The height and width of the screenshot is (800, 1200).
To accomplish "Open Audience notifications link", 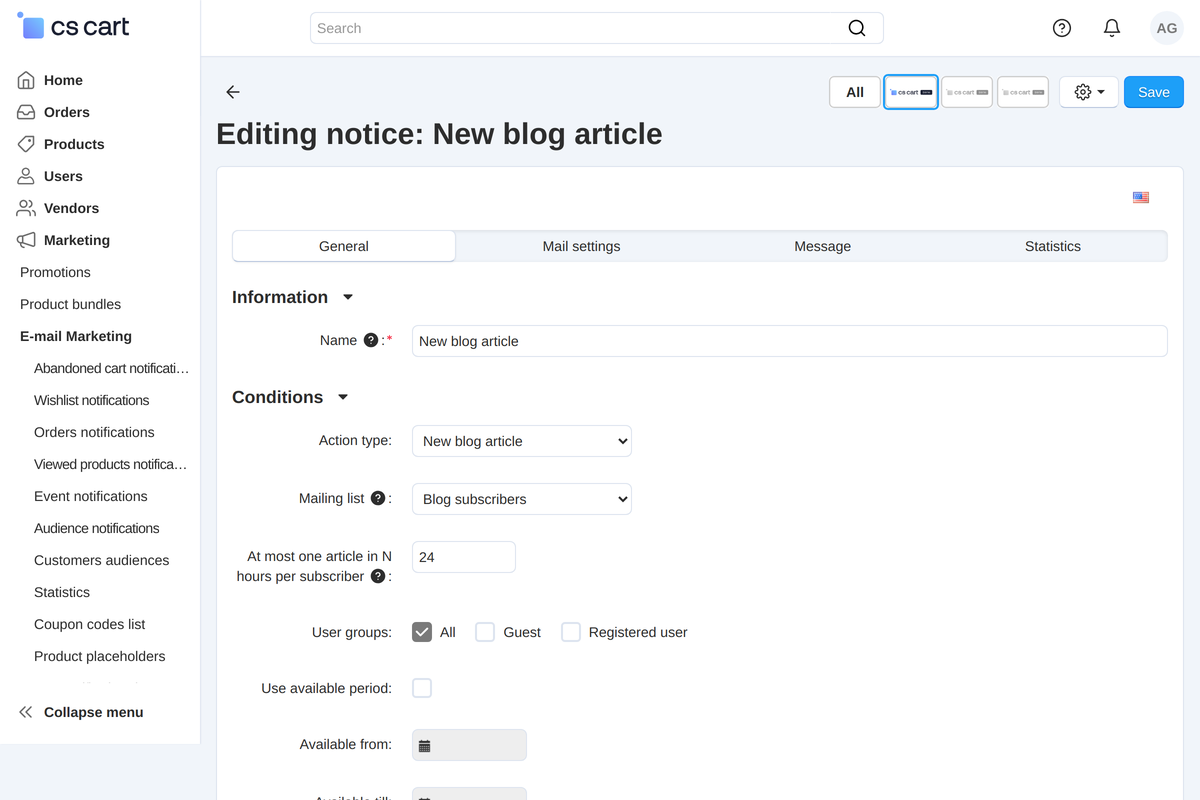I will pos(96,528).
